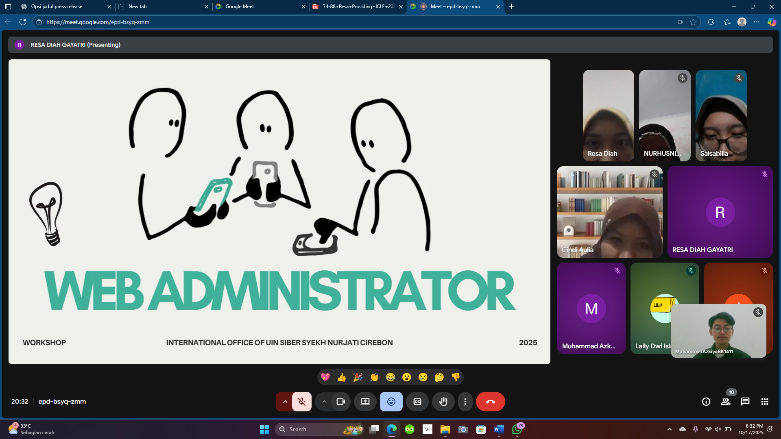
Task: Send the clapping hands reaction
Action: [374, 377]
